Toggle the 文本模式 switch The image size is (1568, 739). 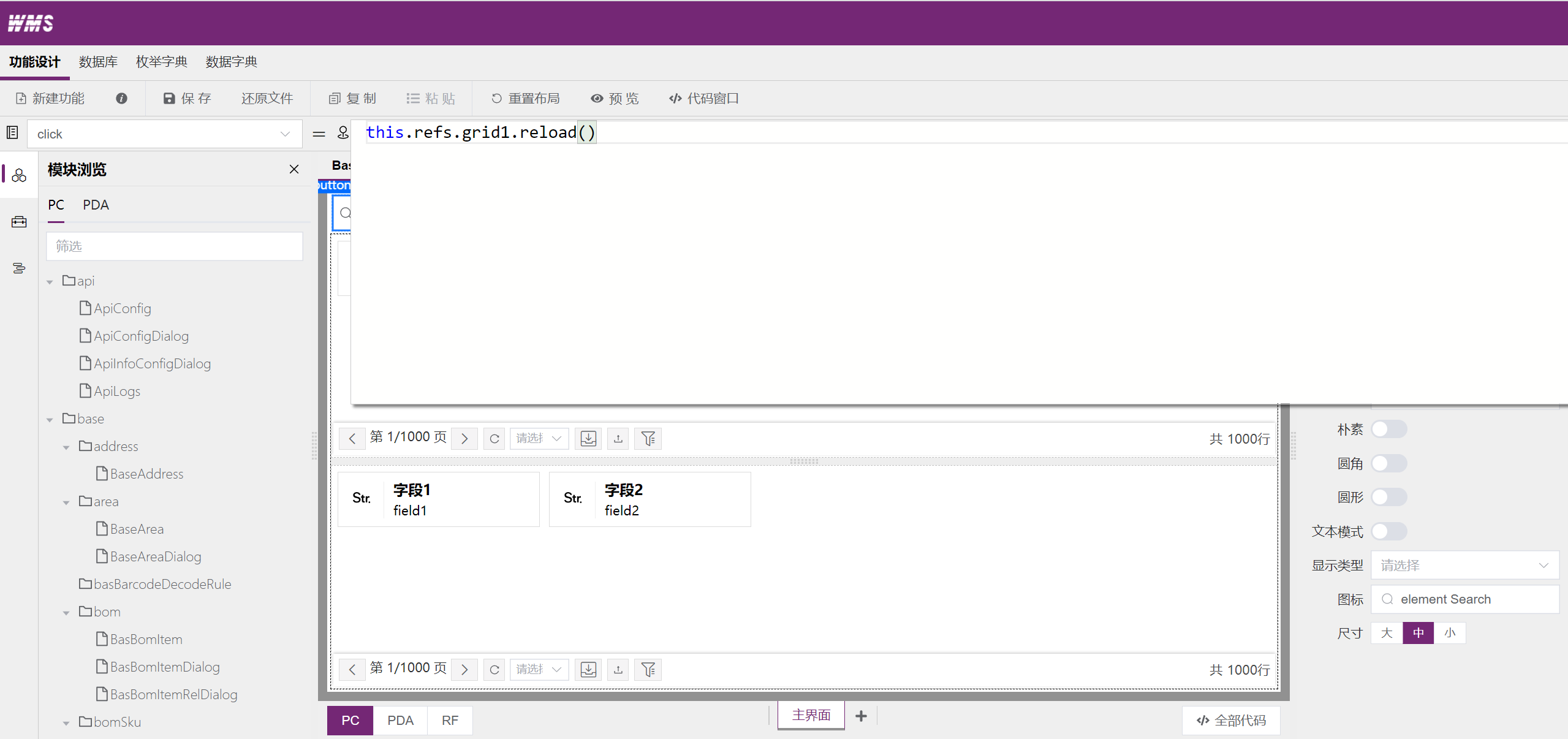tap(1388, 531)
